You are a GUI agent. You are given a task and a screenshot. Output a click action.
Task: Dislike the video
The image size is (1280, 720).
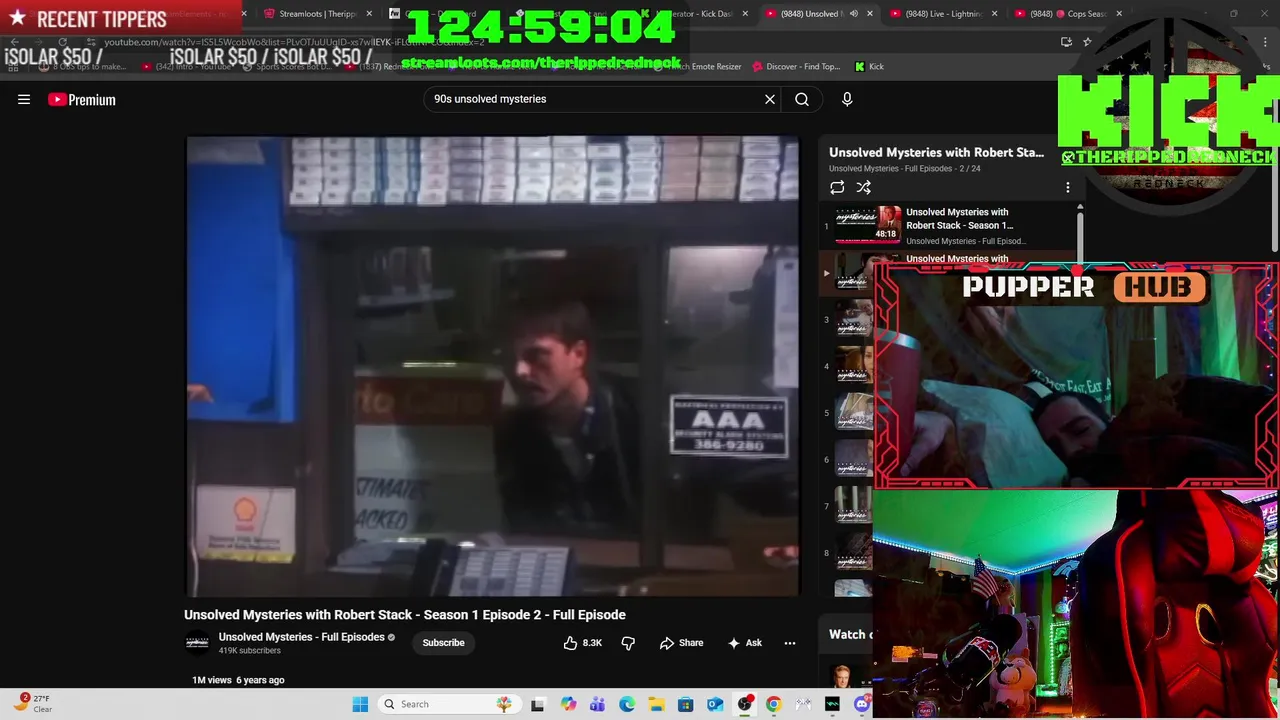[628, 643]
